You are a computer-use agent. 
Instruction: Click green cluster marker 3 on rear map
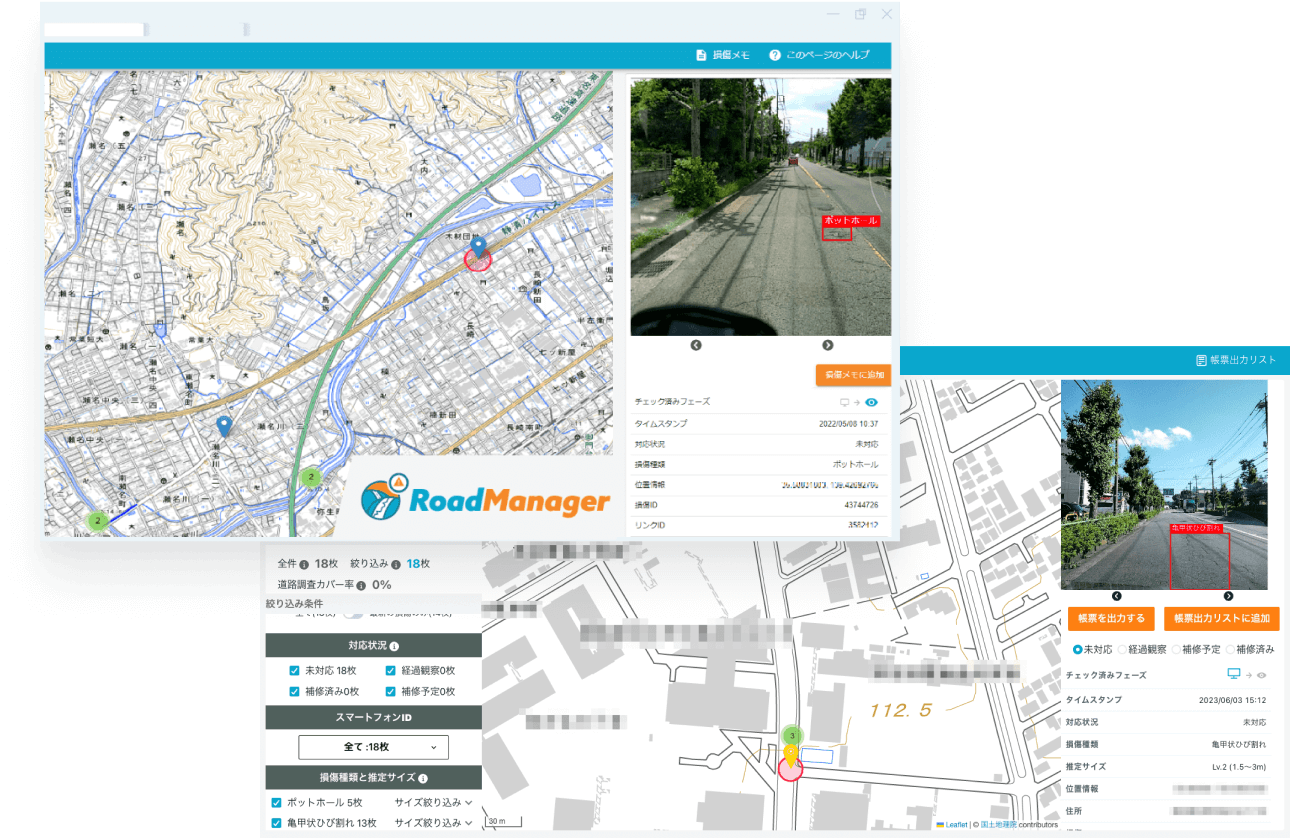point(792,735)
